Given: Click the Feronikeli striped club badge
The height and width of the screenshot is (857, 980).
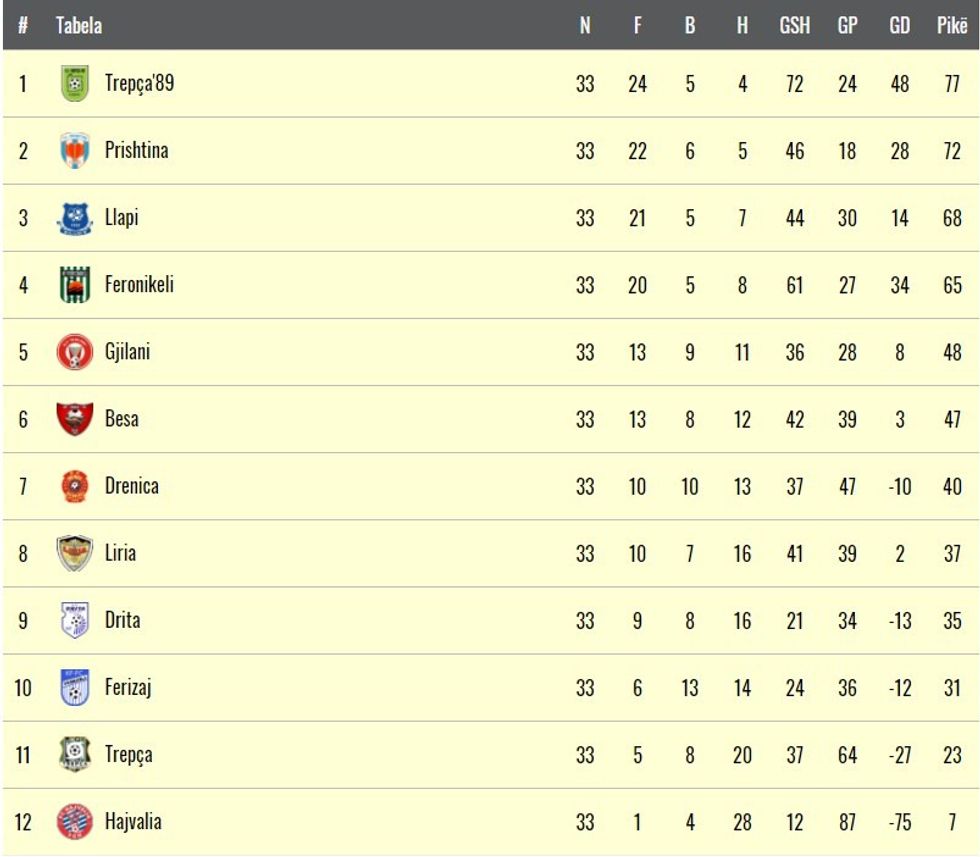Looking at the screenshot, I should 74,285.
